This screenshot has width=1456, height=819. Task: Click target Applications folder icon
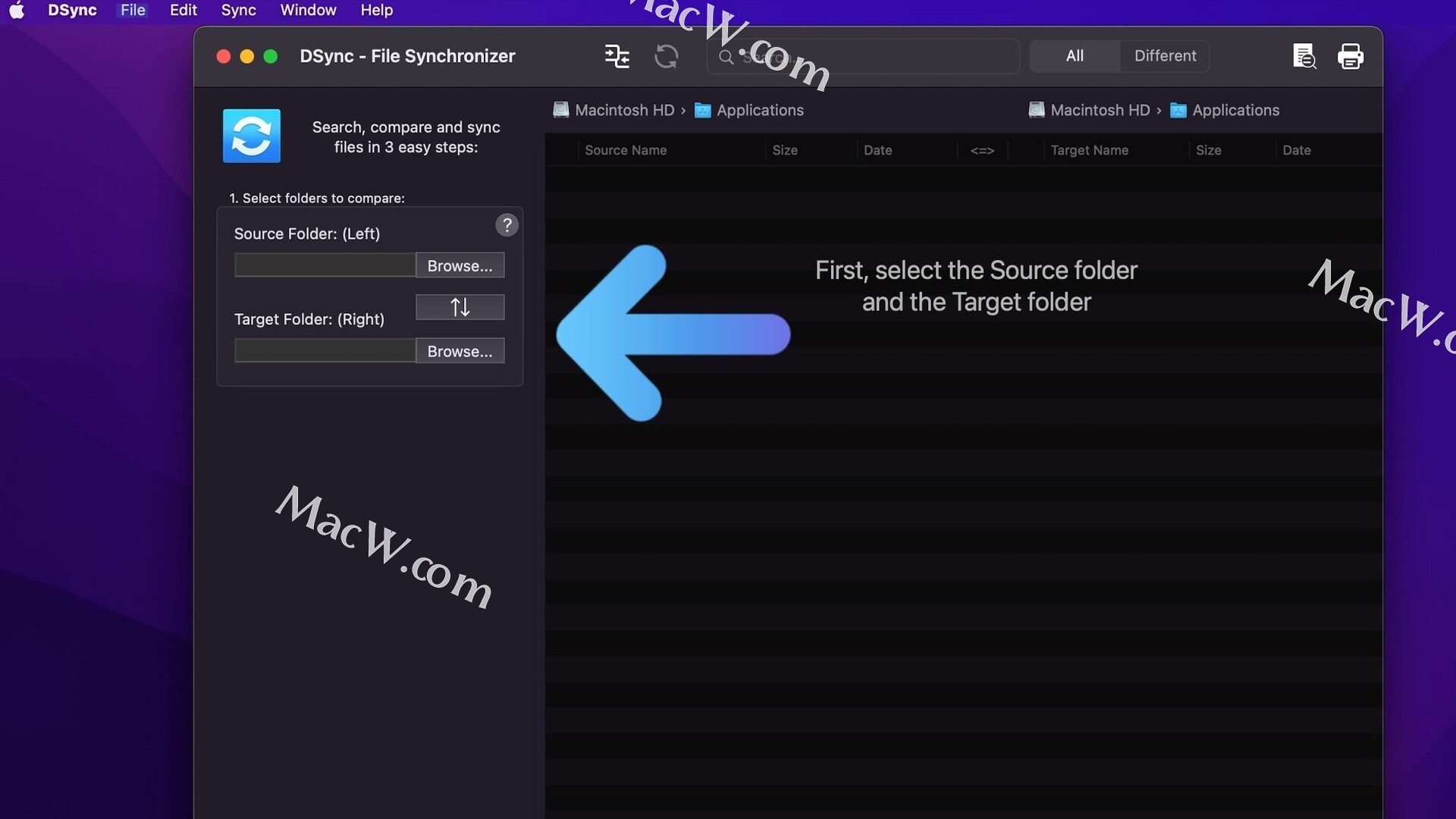[1178, 111]
